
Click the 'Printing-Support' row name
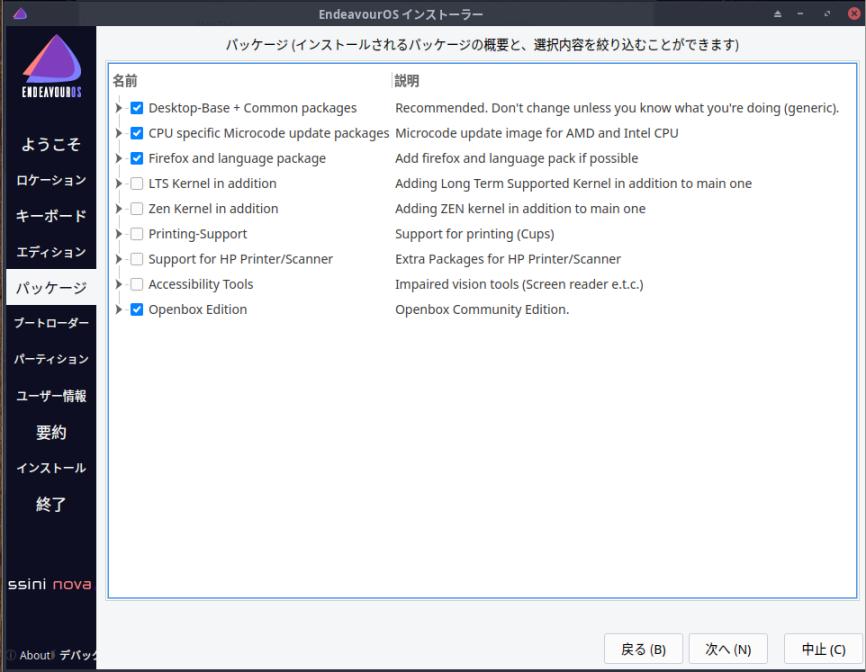tap(198, 234)
